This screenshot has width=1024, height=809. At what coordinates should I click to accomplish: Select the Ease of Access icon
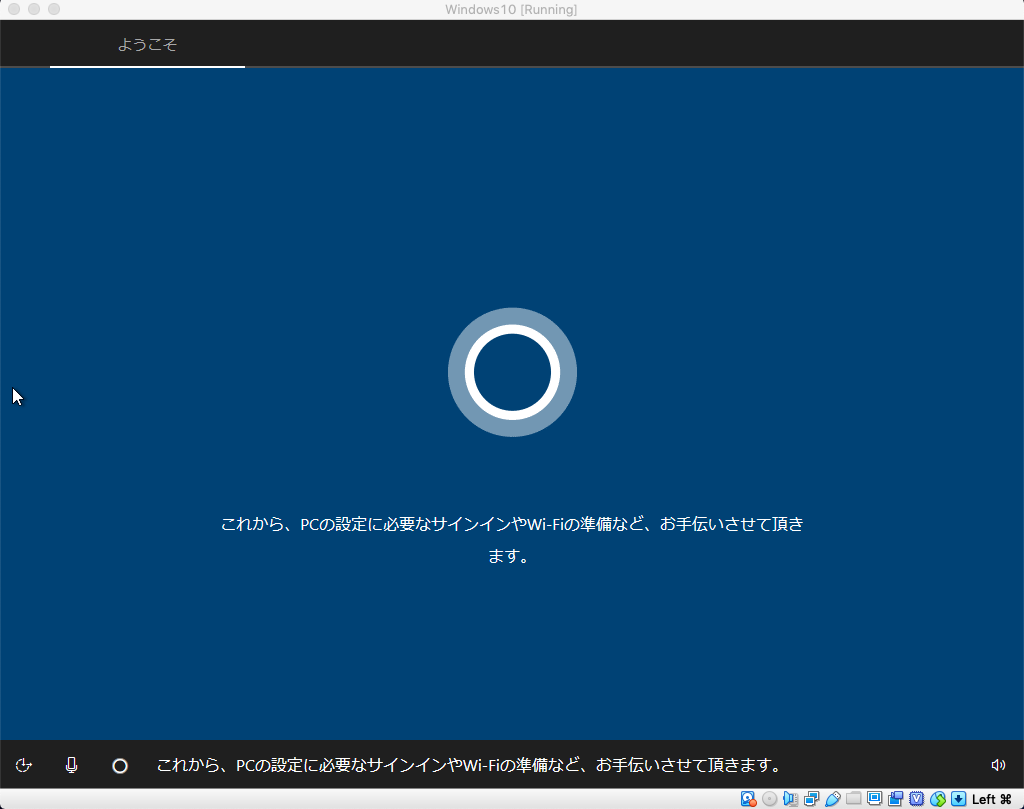click(23, 764)
